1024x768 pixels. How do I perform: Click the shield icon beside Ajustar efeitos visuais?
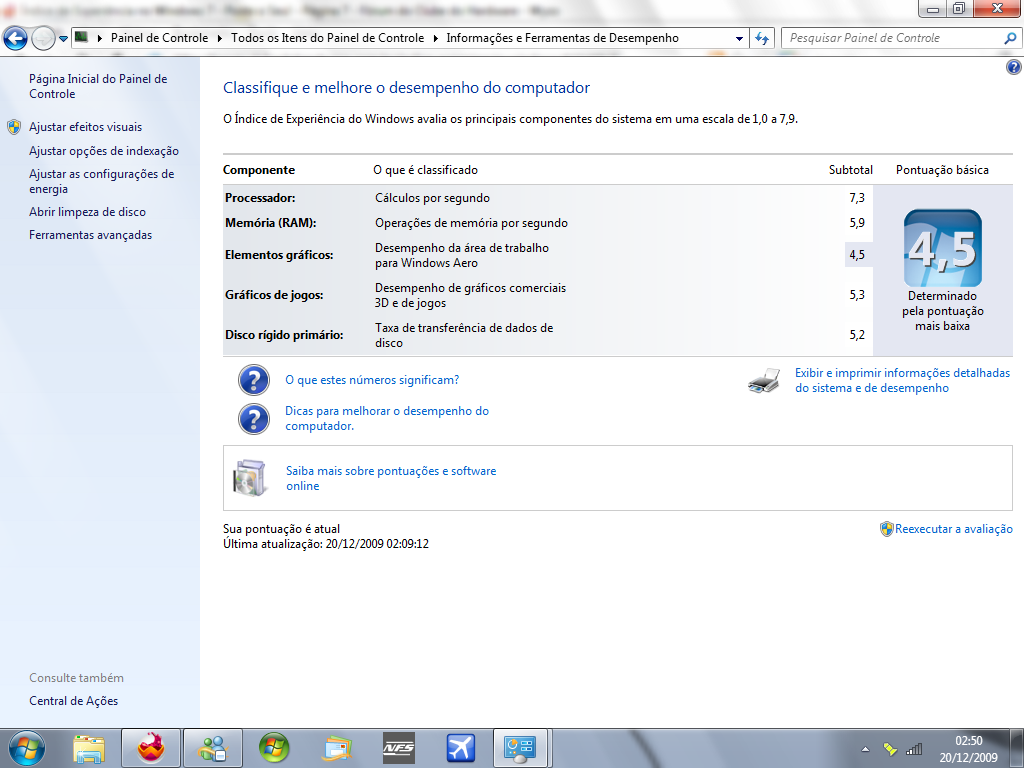[x=14, y=127]
